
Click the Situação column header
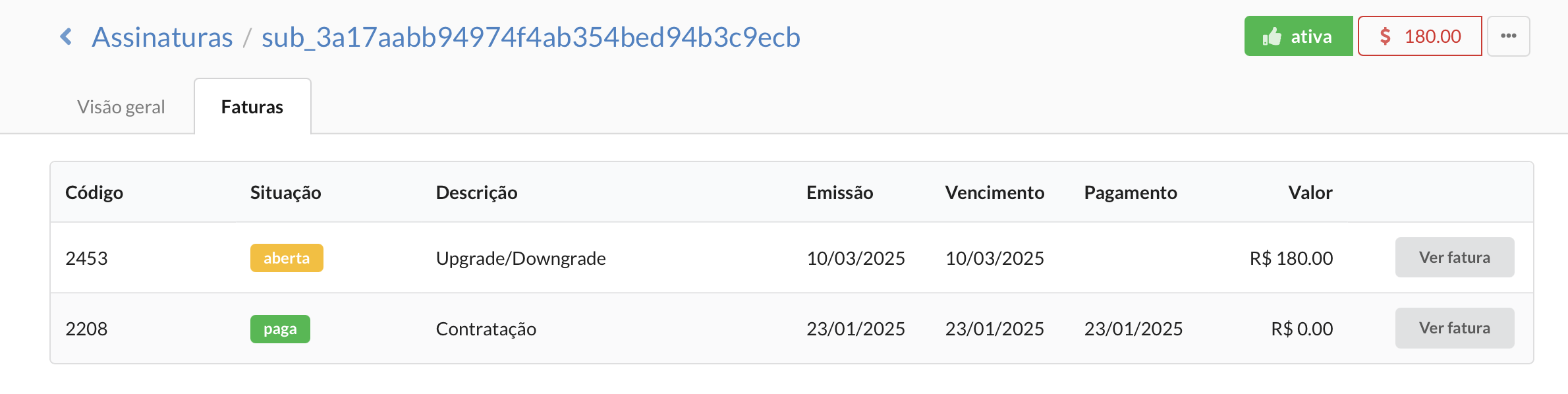pos(285,192)
